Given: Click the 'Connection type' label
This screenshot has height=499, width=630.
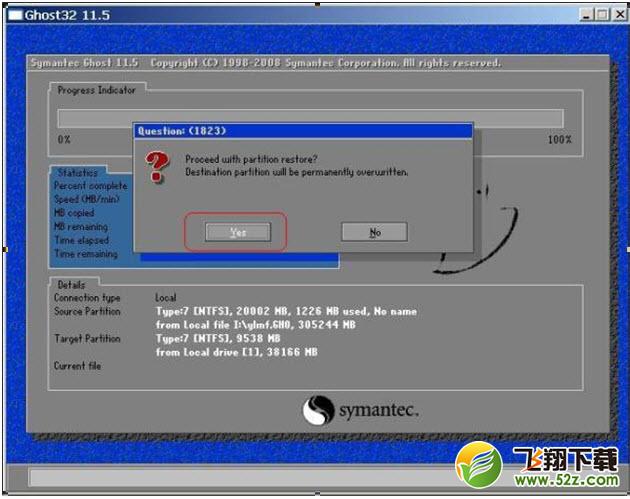Looking at the screenshot, I should 87,298.
